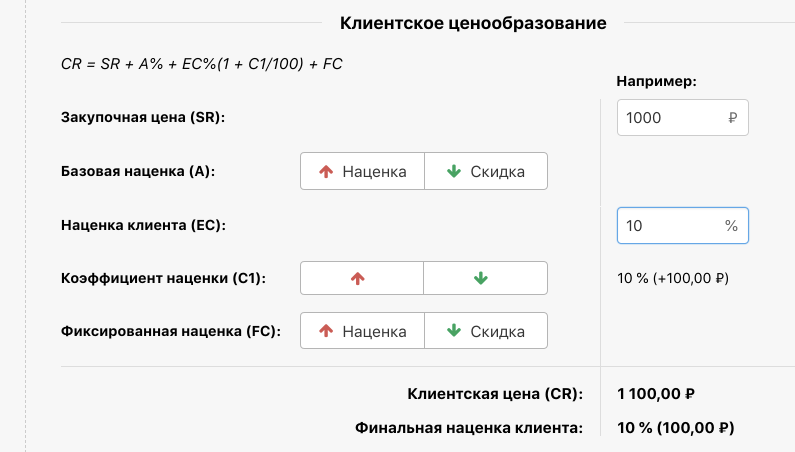Click the "Наценка клиента (EC):" label

pyautogui.click(x=143, y=225)
